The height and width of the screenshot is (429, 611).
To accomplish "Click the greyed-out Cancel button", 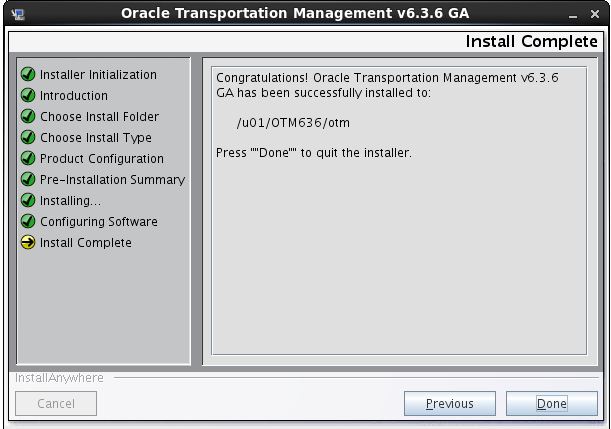I will [56, 403].
